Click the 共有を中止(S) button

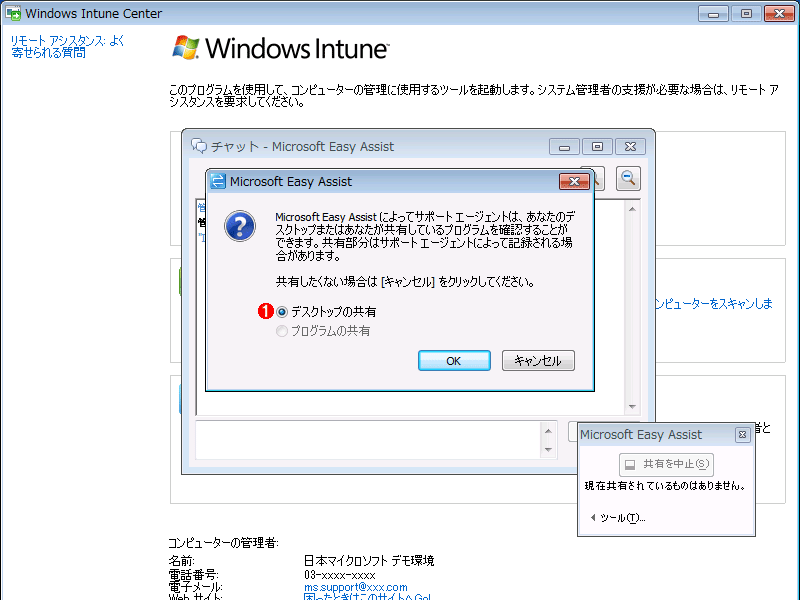(x=666, y=464)
